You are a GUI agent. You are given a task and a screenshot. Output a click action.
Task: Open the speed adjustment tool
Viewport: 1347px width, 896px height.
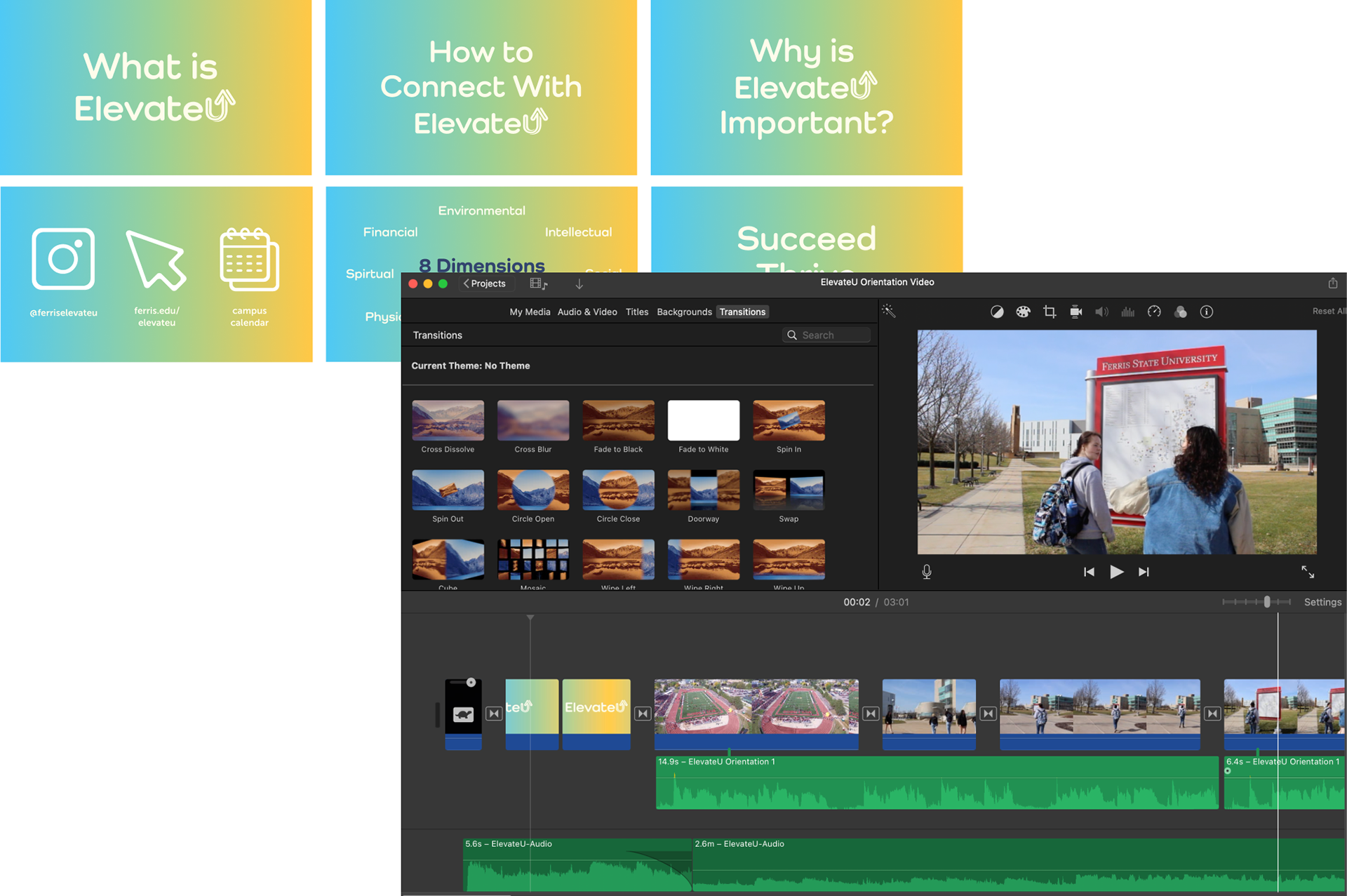click(1154, 312)
